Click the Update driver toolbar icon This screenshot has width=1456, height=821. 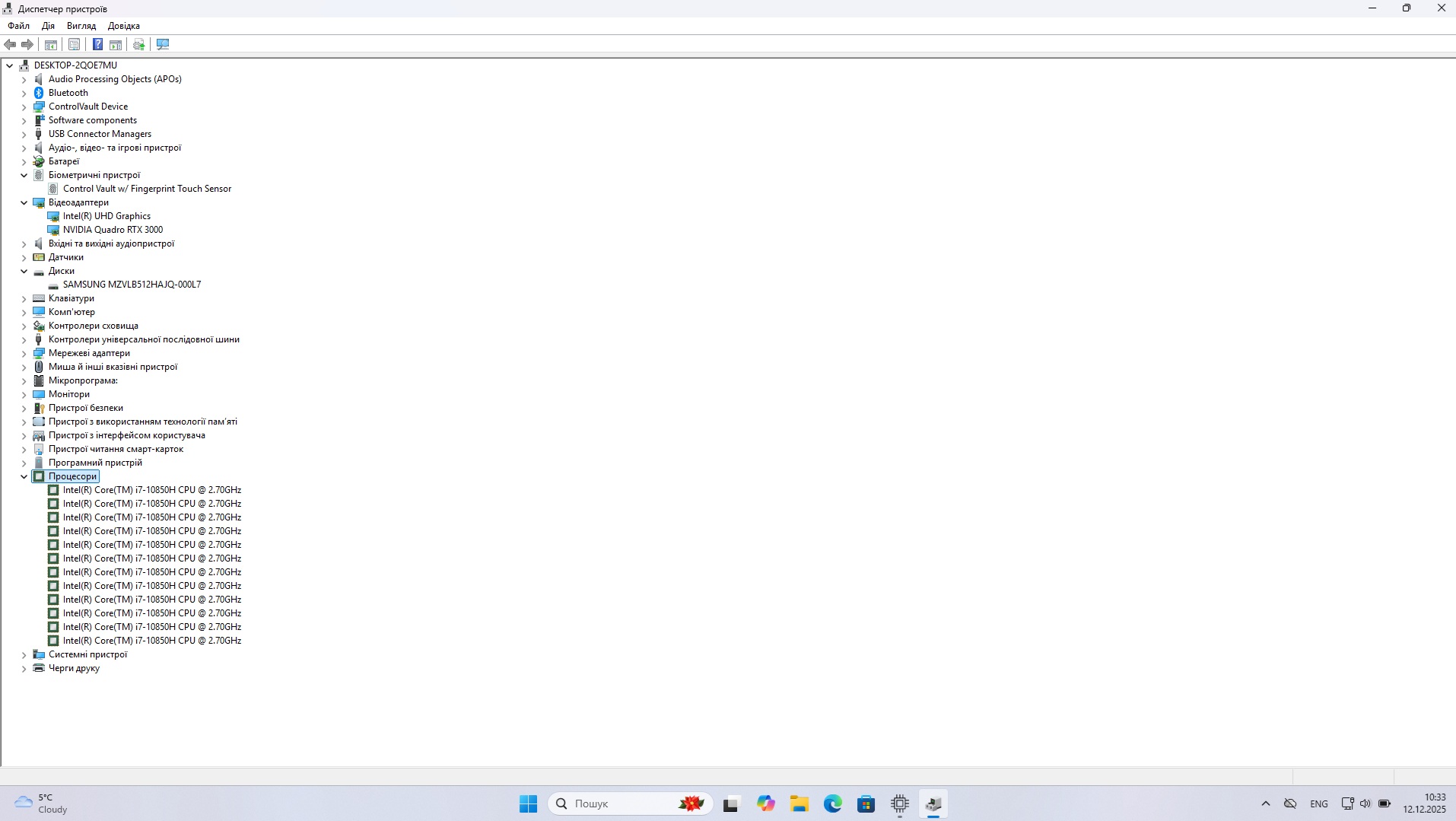pos(139,44)
